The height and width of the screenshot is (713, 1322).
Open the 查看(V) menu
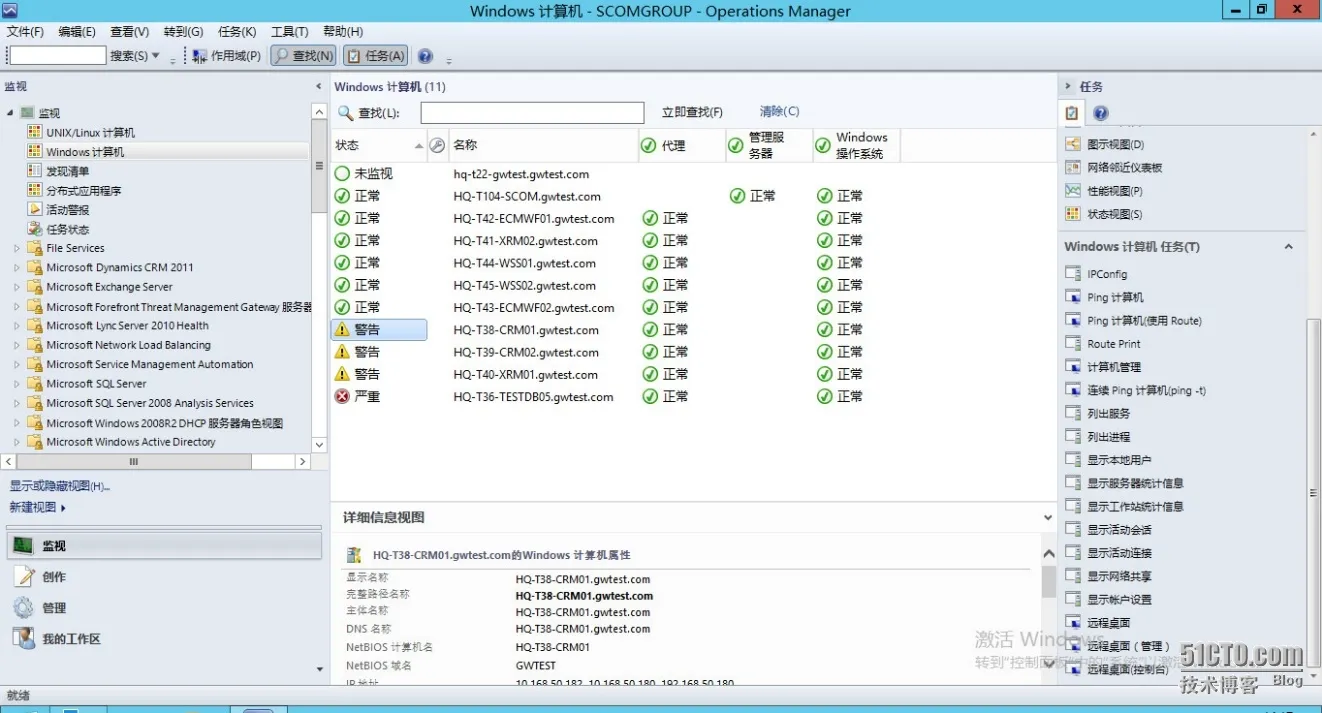129,31
